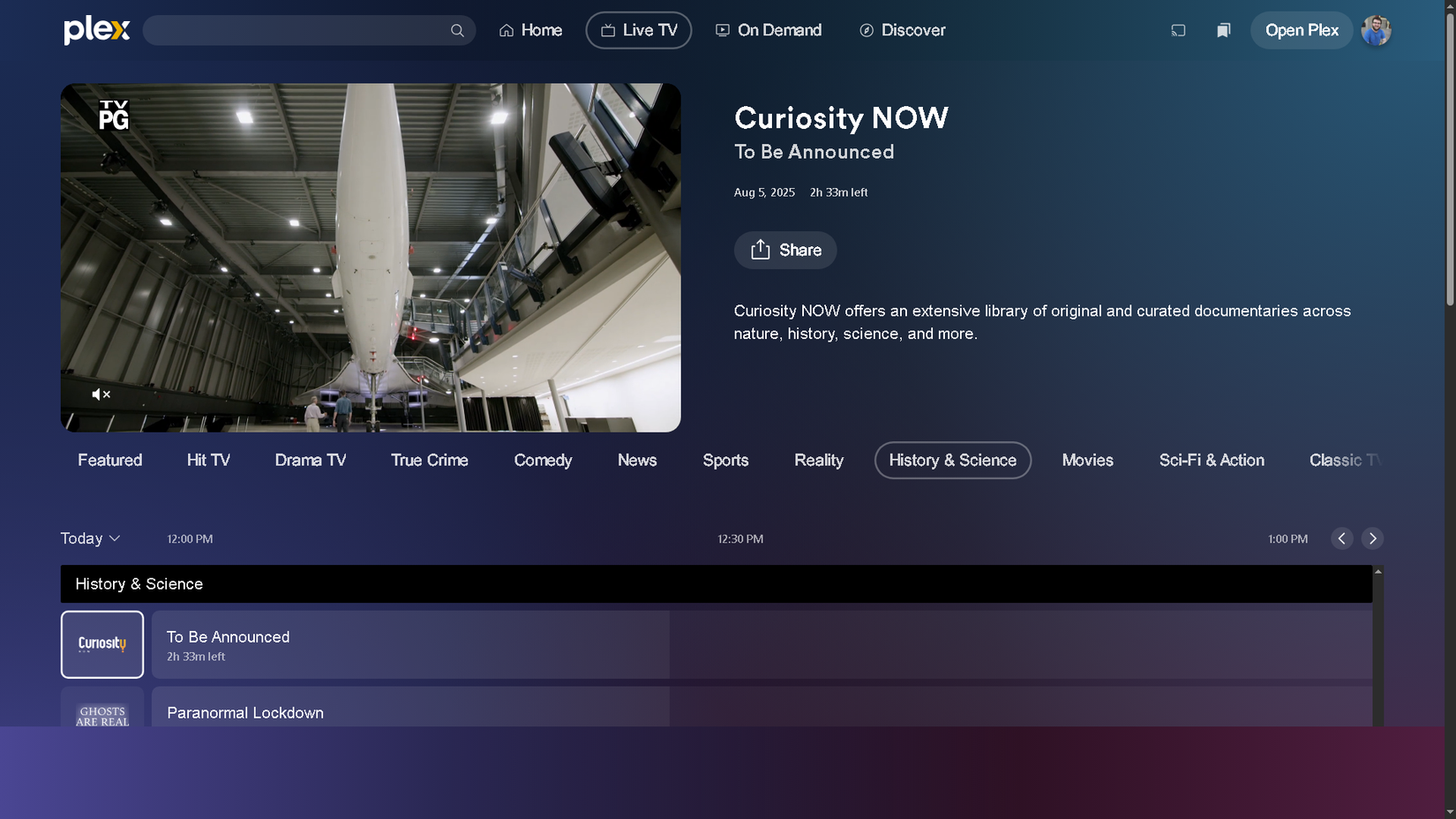The width and height of the screenshot is (1456, 819).
Task: Click the search input field
Action: click(300, 30)
